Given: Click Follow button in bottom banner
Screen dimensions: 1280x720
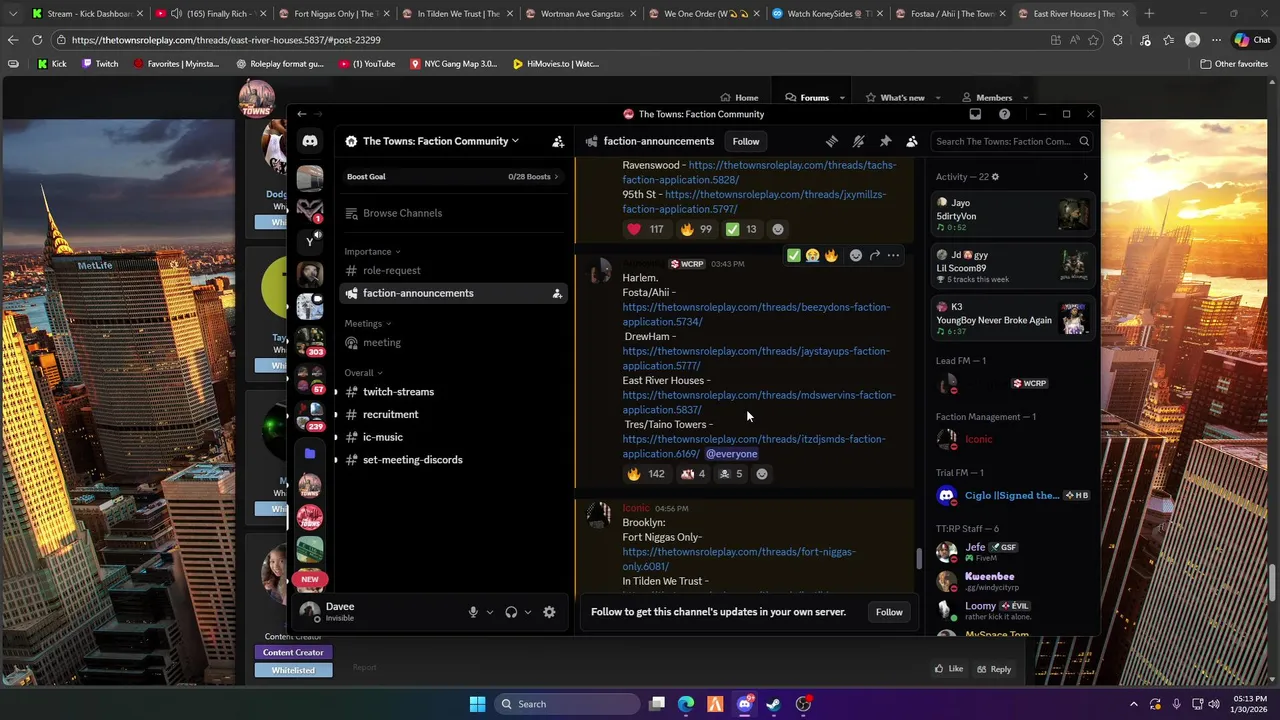Looking at the screenshot, I should 889,612.
